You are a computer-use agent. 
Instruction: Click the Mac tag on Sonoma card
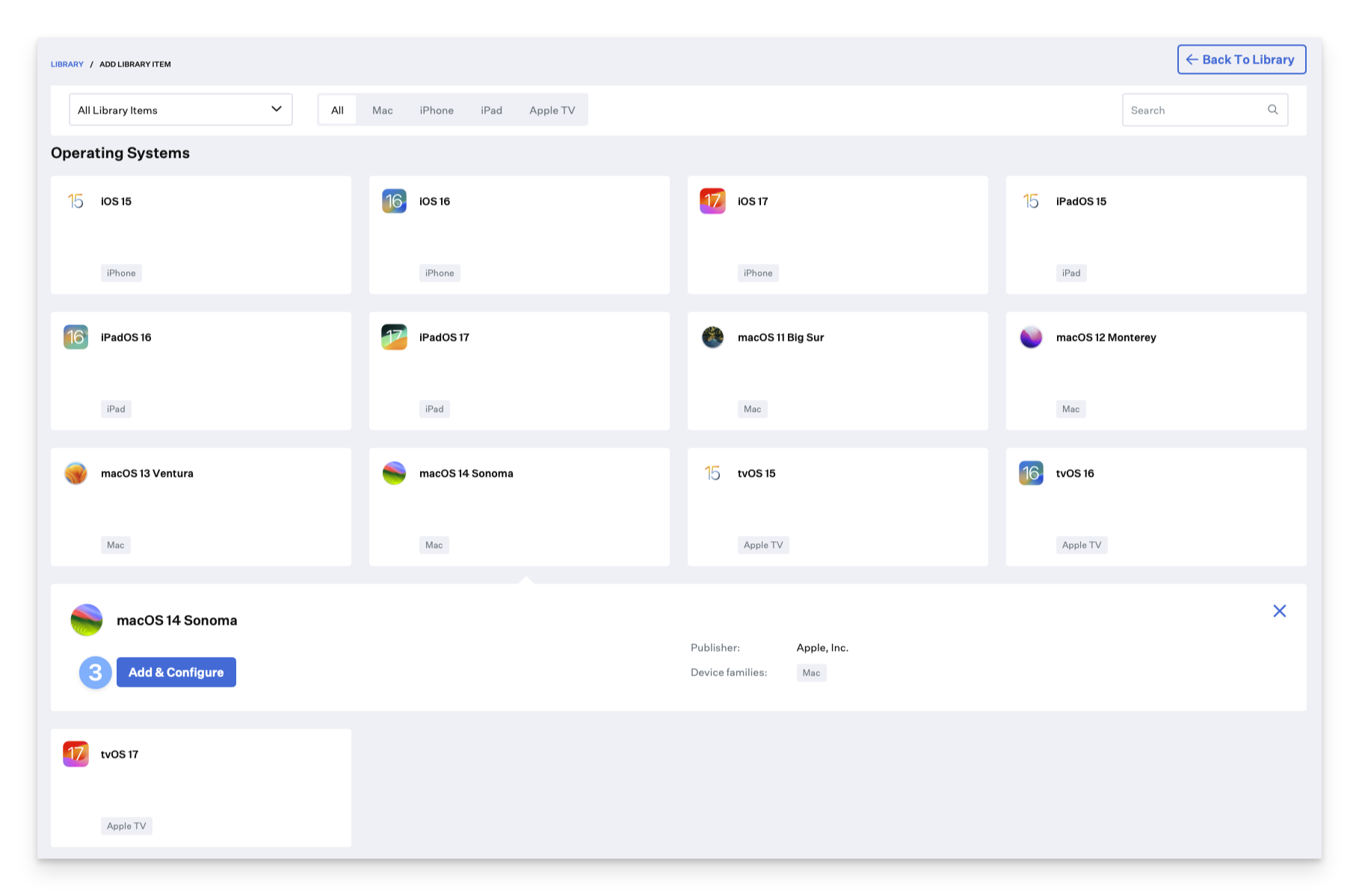[x=434, y=545]
